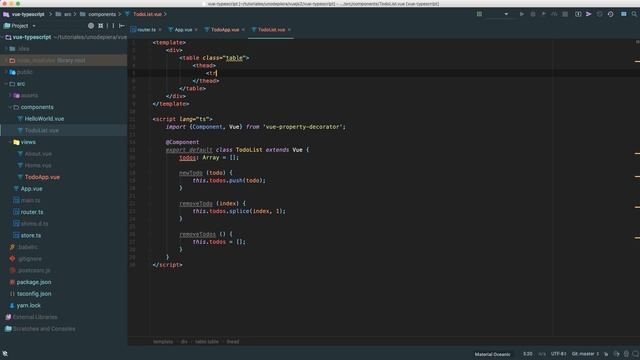Click the Rollback revert icon

pyautogui.click(x=600, y=14)
